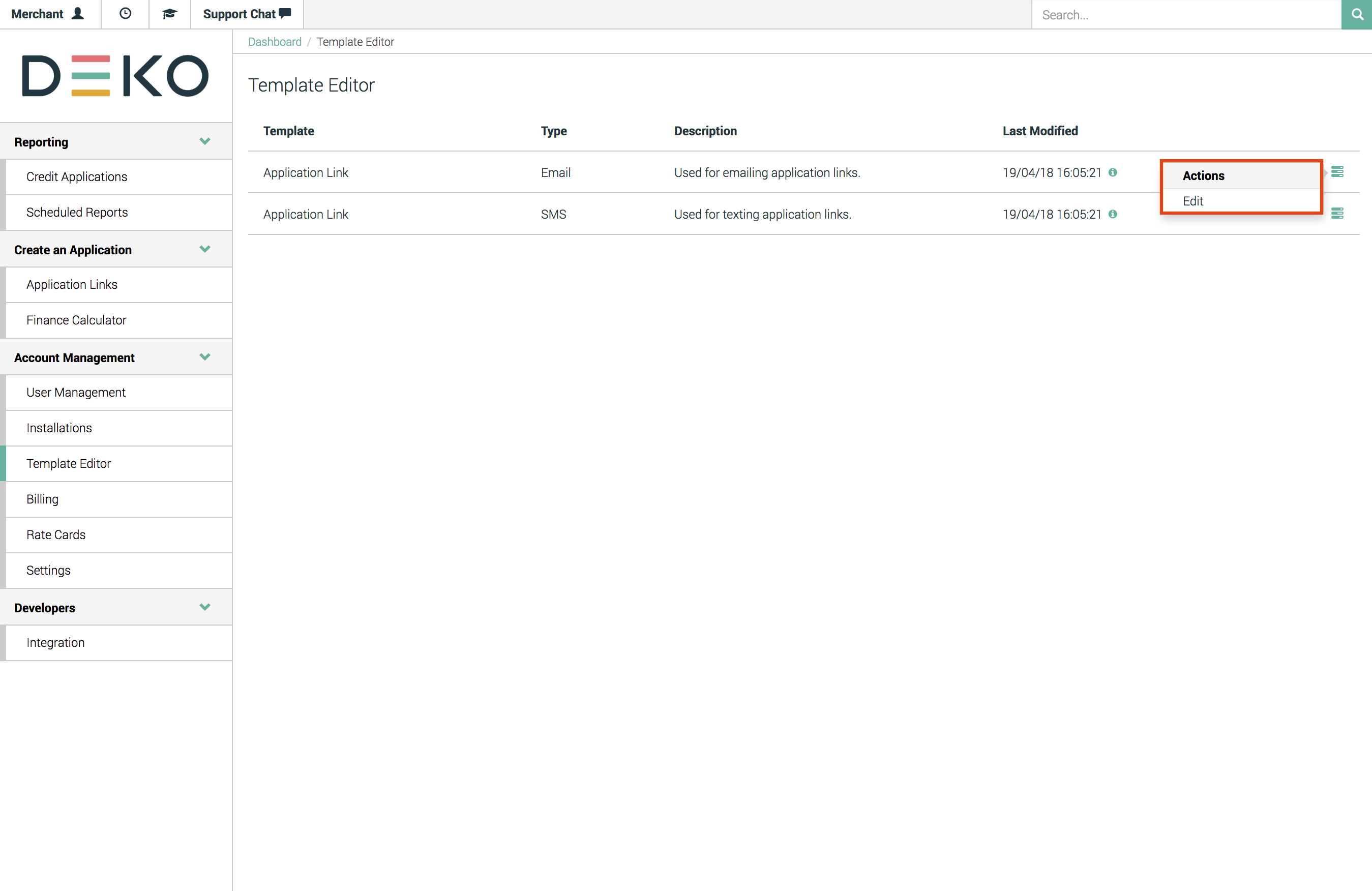Image resolution: width=1372 pixels, height=891 pixels.
Task: Open Credit Applications in sidebar
Action: pos(77,177)
